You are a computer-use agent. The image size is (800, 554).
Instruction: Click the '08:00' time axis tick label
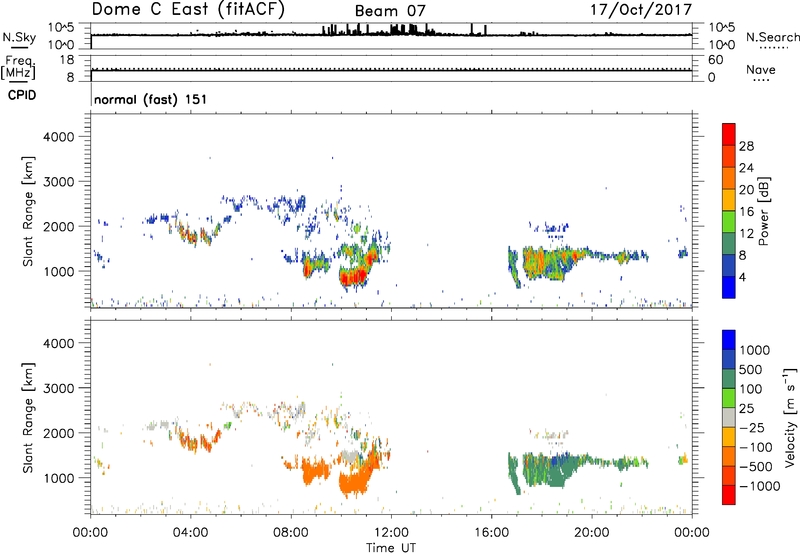click(x=291, y=533)
